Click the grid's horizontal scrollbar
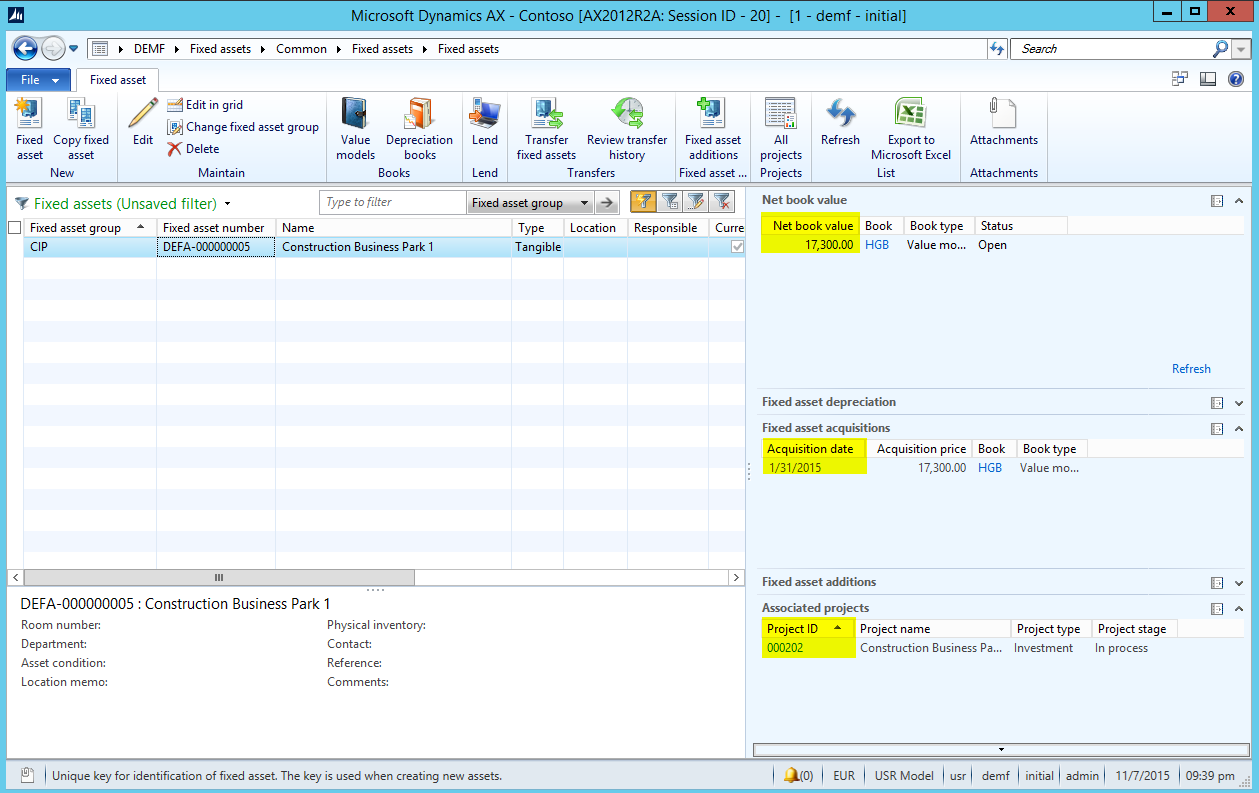The height and width of the screenshot is (793, 1259). click(219, 577)
